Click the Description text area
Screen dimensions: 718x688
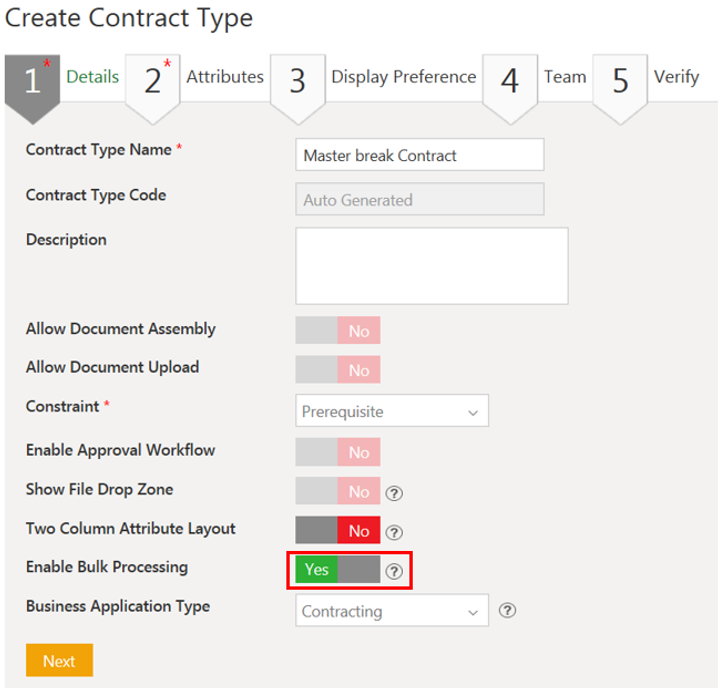[x=431, y=265]
